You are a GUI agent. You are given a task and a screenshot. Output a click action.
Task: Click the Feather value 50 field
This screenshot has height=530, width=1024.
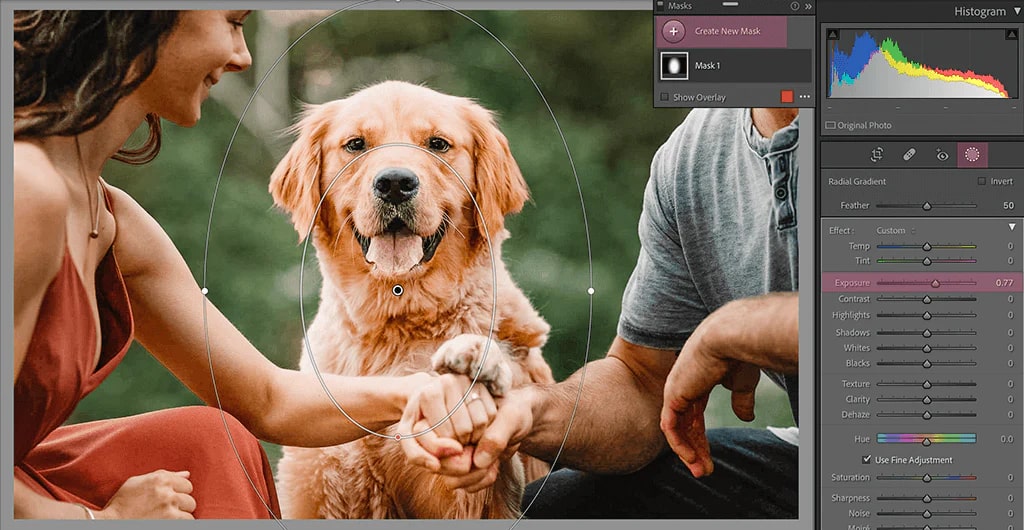coord(1008,206)
